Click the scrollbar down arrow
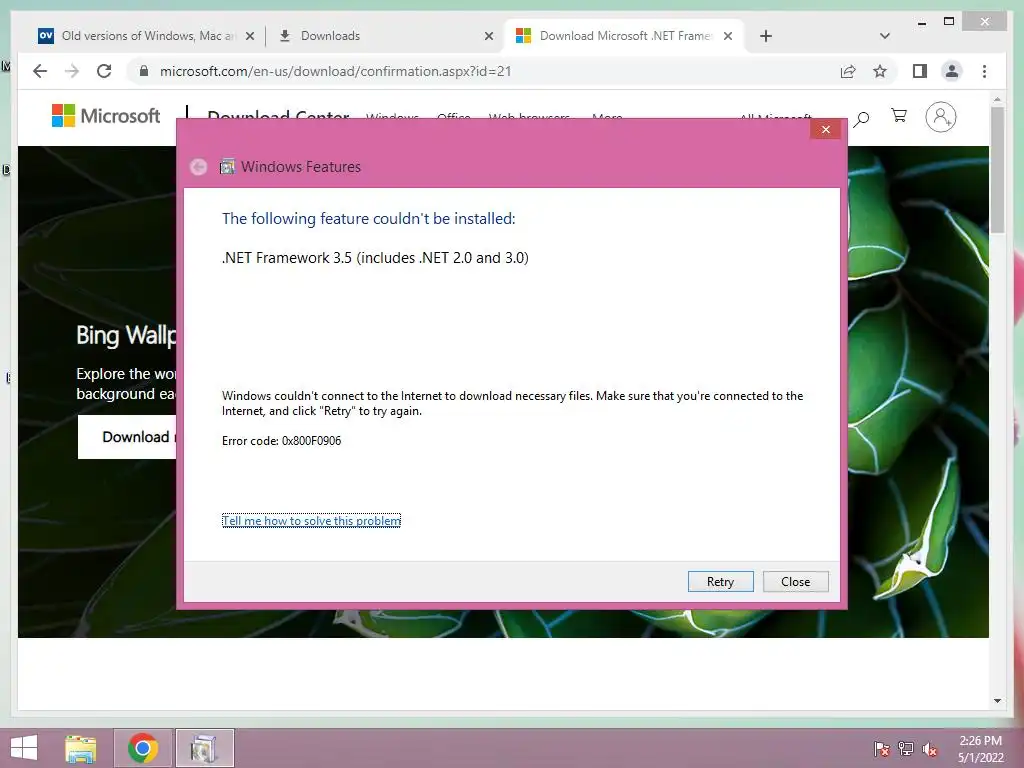The height and width of the screenshot is (768, 1024). pos(997,701)
